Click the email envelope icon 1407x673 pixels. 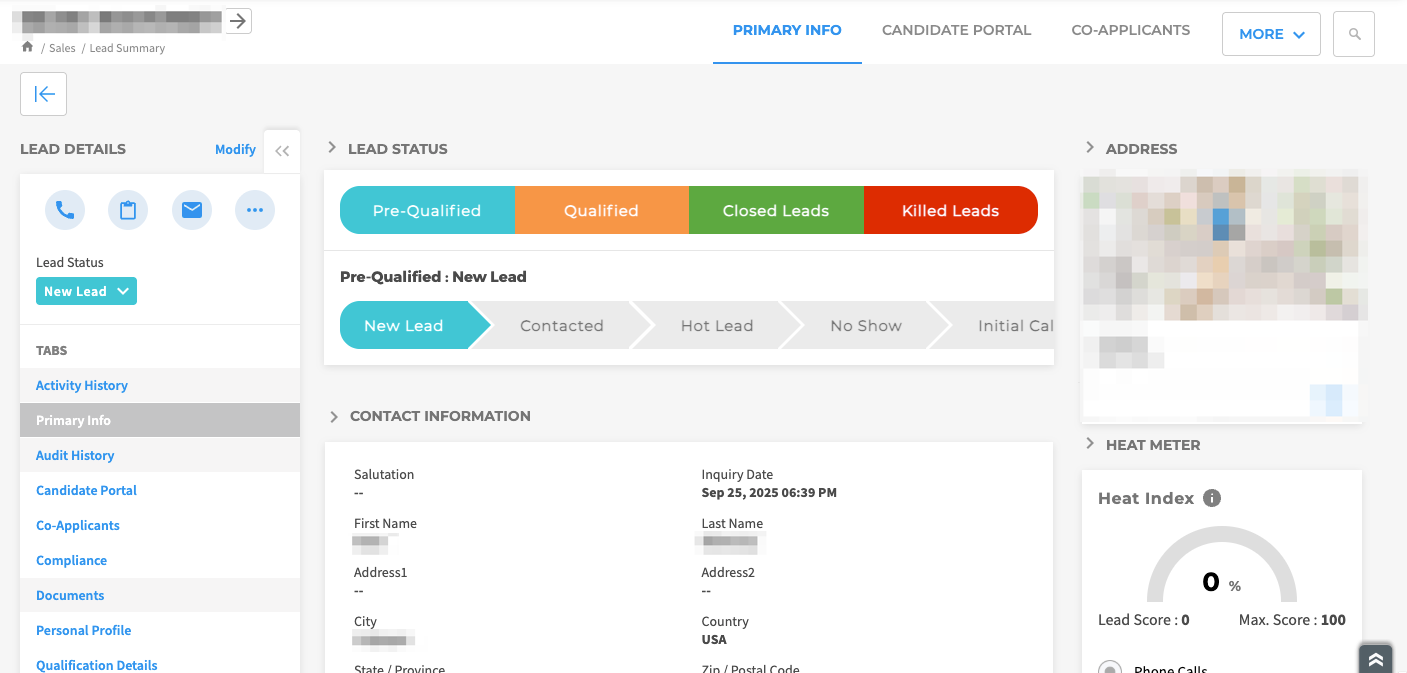(192, 210)
